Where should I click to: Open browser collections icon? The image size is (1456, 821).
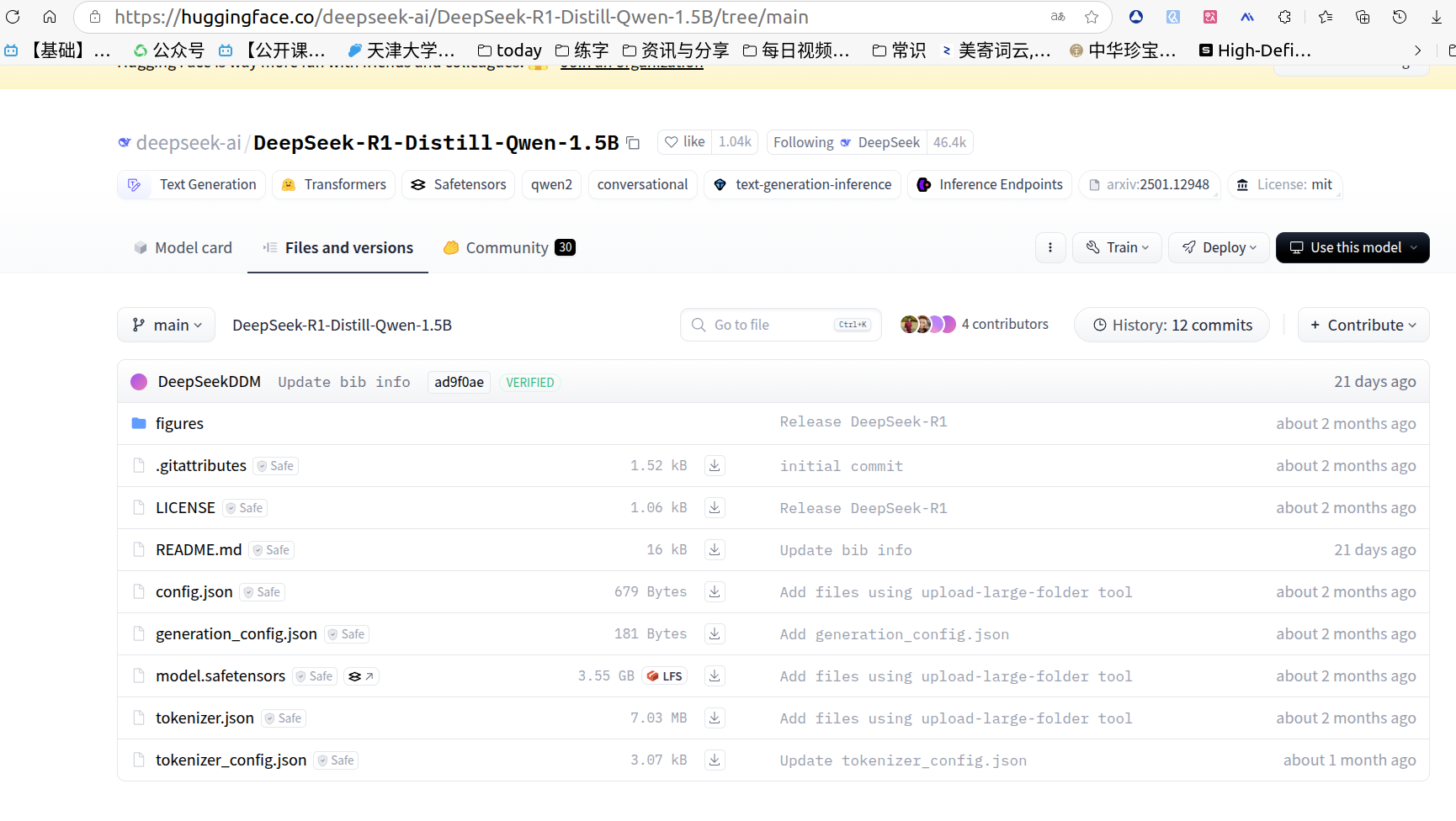[x=1363, y=17]
